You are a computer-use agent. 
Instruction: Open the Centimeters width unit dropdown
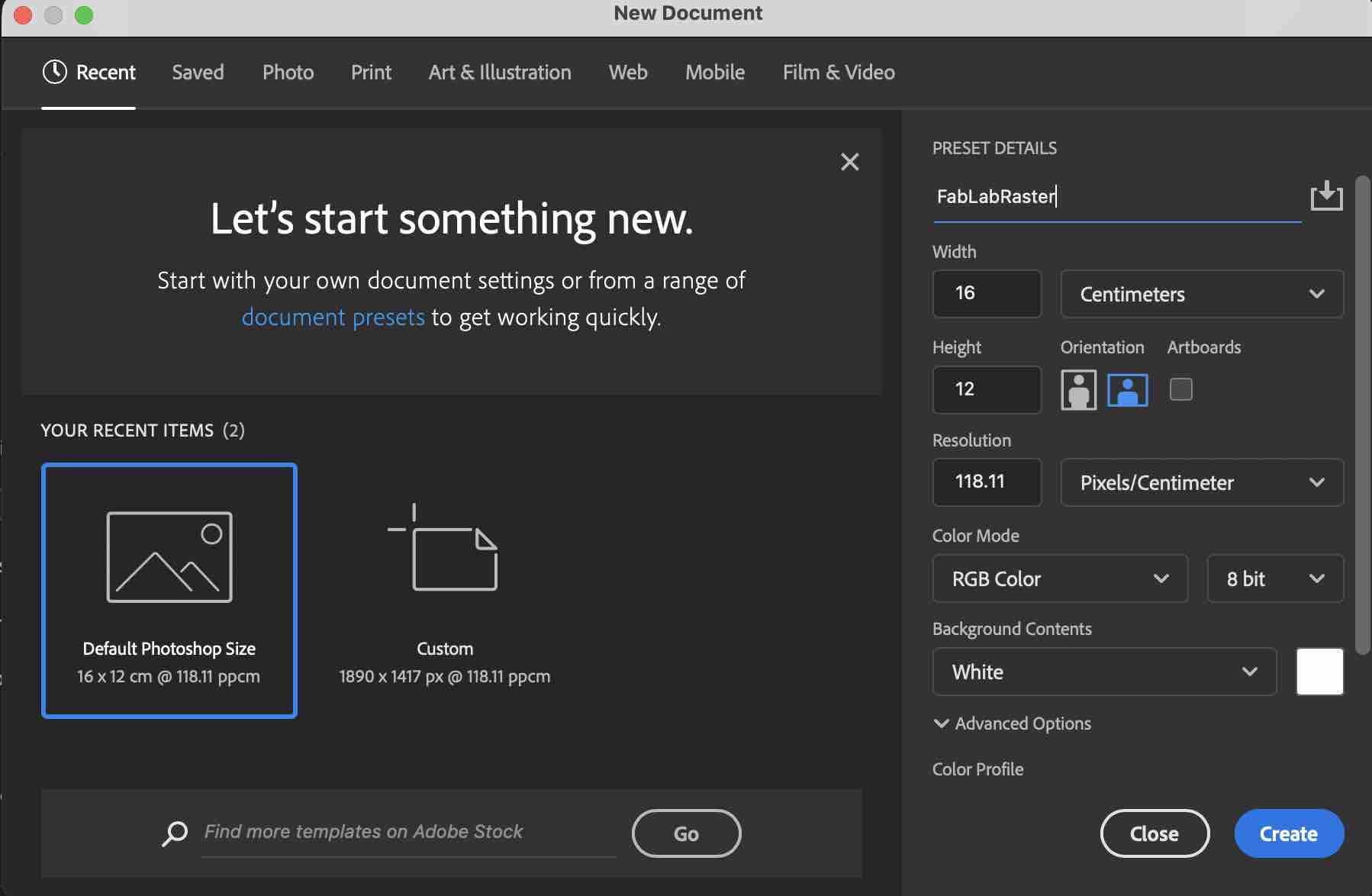(x=1201, y=294)
